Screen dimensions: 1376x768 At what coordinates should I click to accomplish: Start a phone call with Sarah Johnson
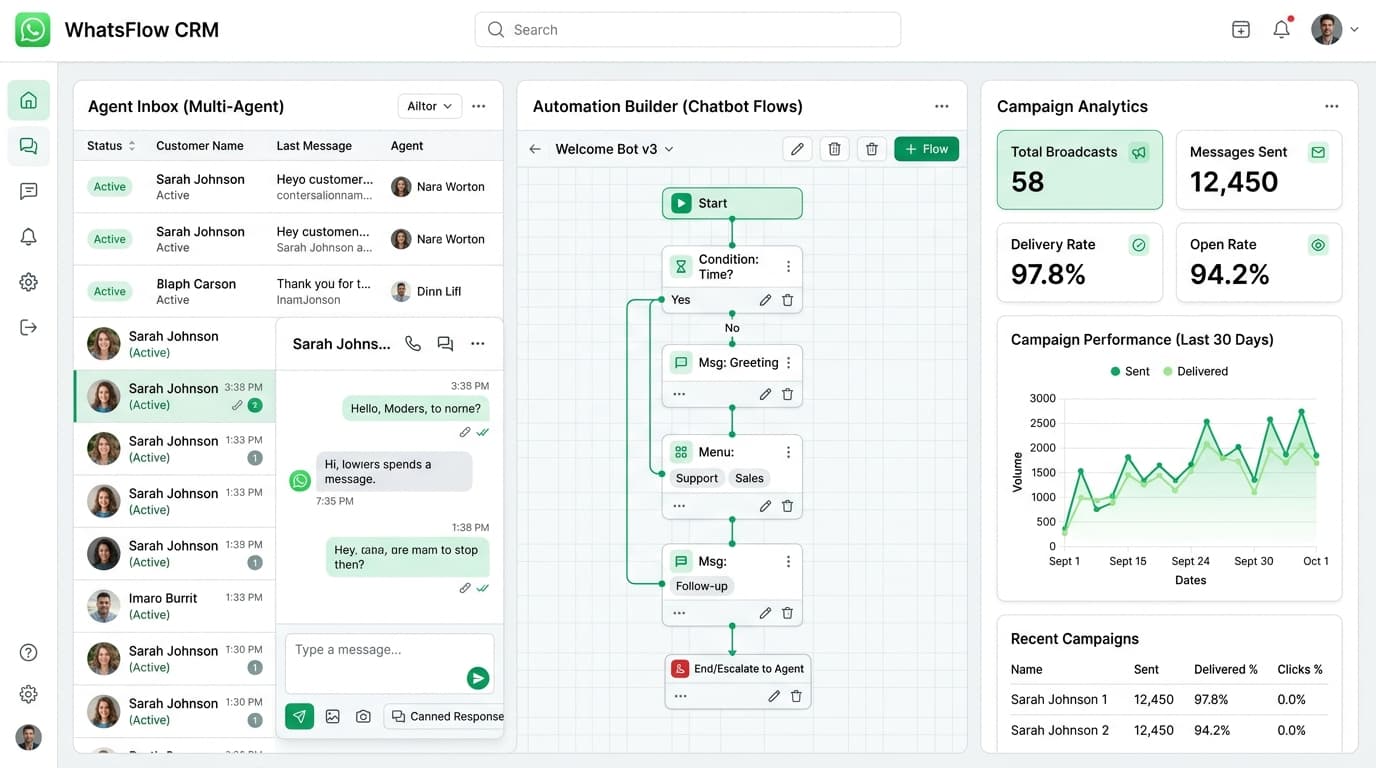click(x=412, y=344)
